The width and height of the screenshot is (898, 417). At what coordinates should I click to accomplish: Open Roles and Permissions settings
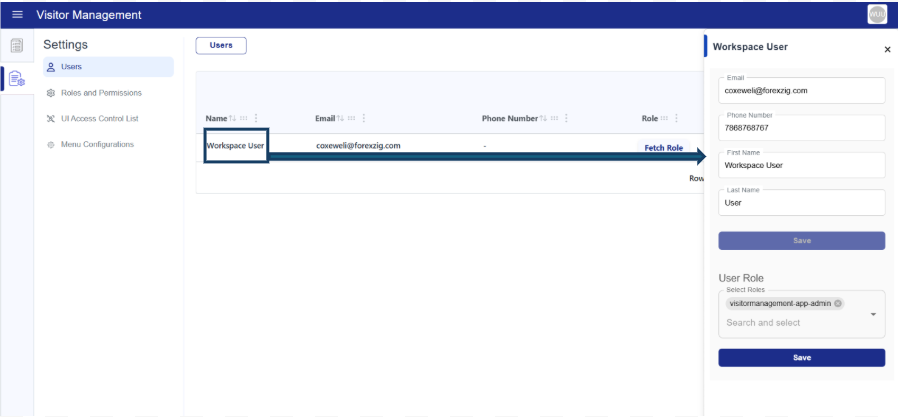pyautogui.click(x=100, y=93)
